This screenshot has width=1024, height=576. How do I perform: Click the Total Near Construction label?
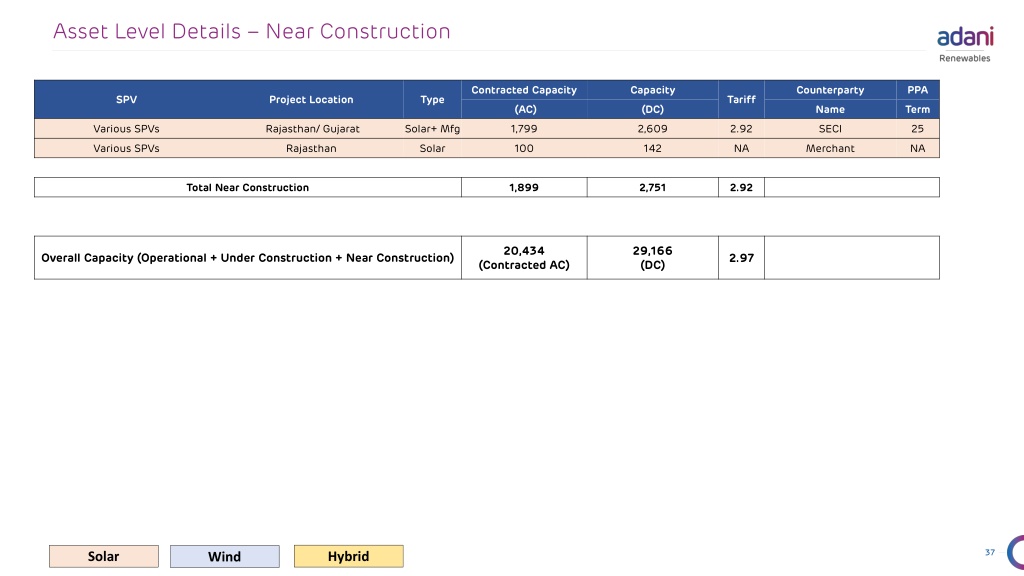coord(248,187)
